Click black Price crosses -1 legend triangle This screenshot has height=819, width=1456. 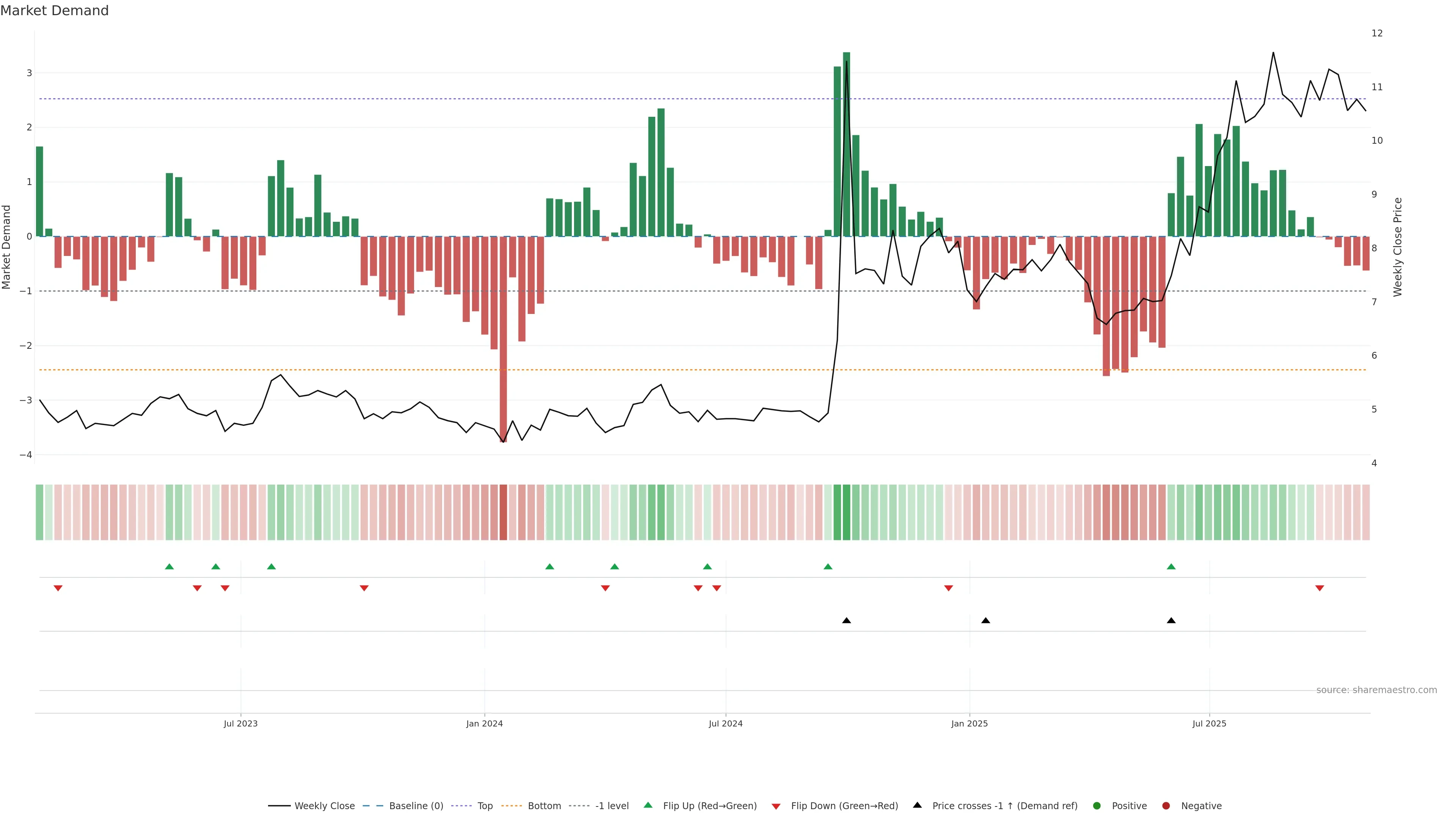coord(917,805)
